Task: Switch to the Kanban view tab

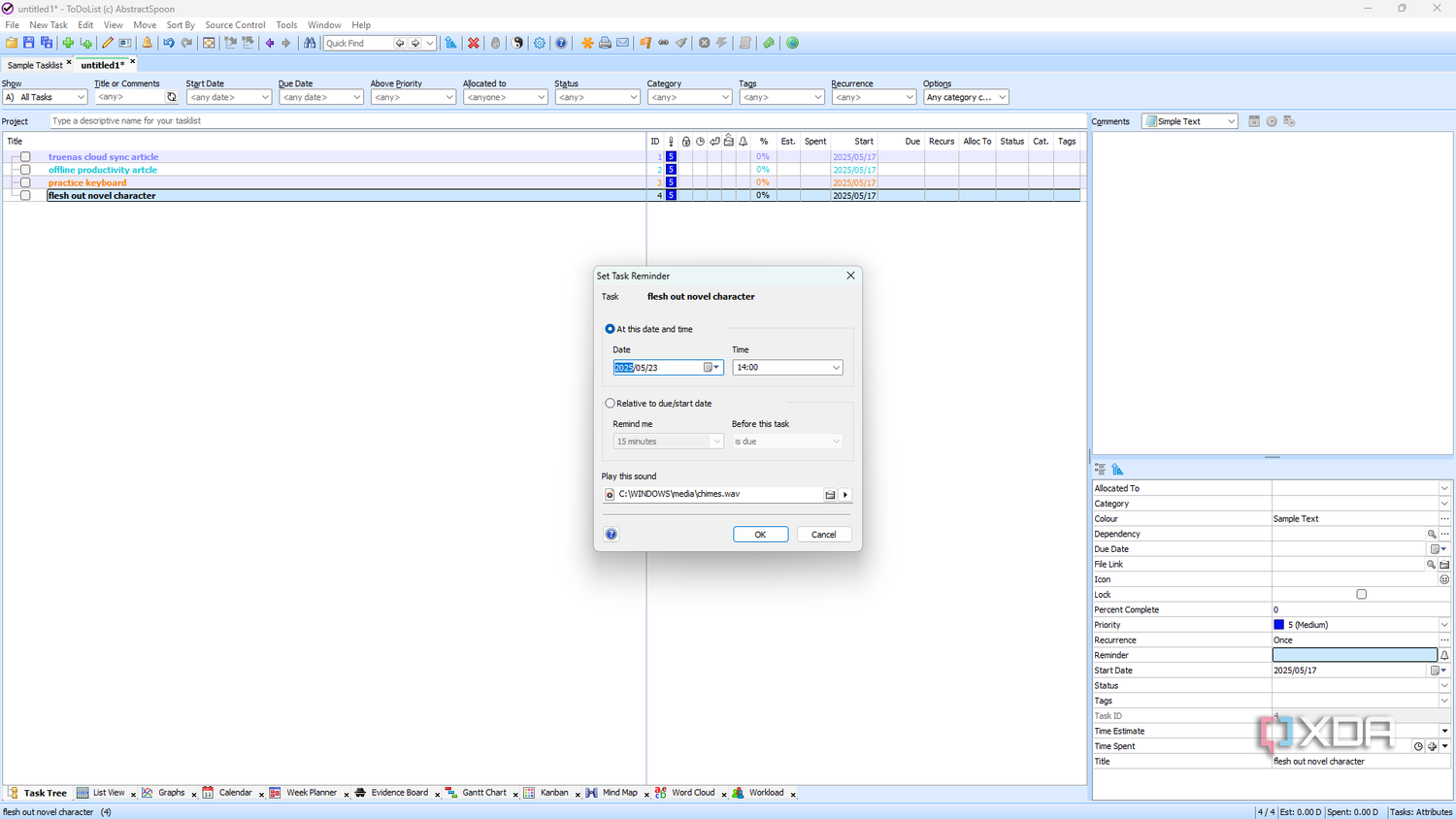Action: [554, 793]
